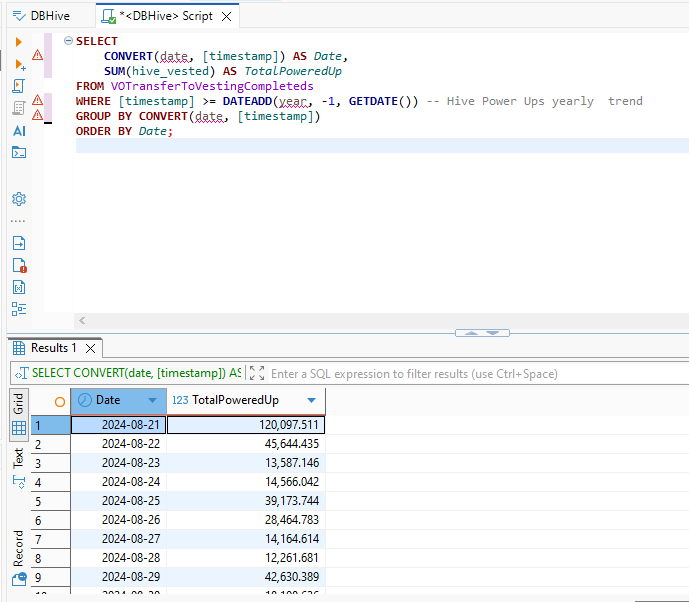689x602 pixels.
Task: Select the 28,464.783 value cell
Action: click(x=246, y=520)
